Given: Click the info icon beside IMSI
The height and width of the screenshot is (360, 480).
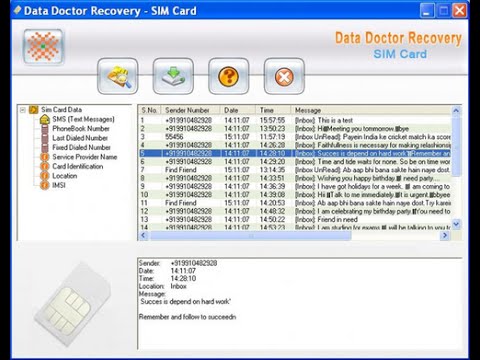Looking at the screenshot, I should [x=45, y=185].
